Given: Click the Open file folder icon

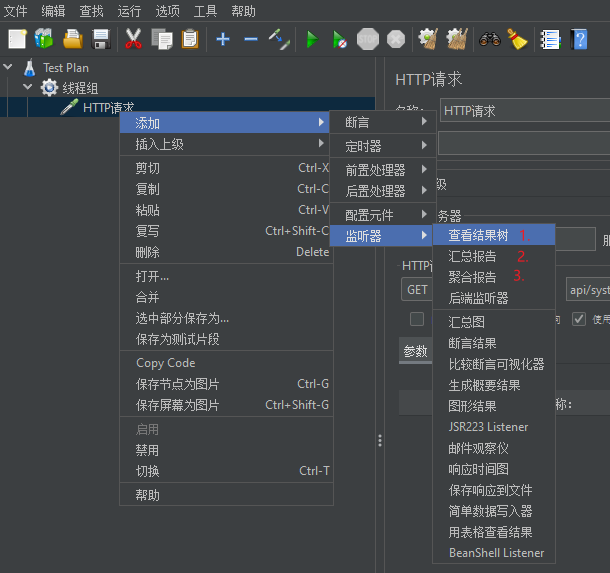Looking at the screenshot, I should point(73,39).
